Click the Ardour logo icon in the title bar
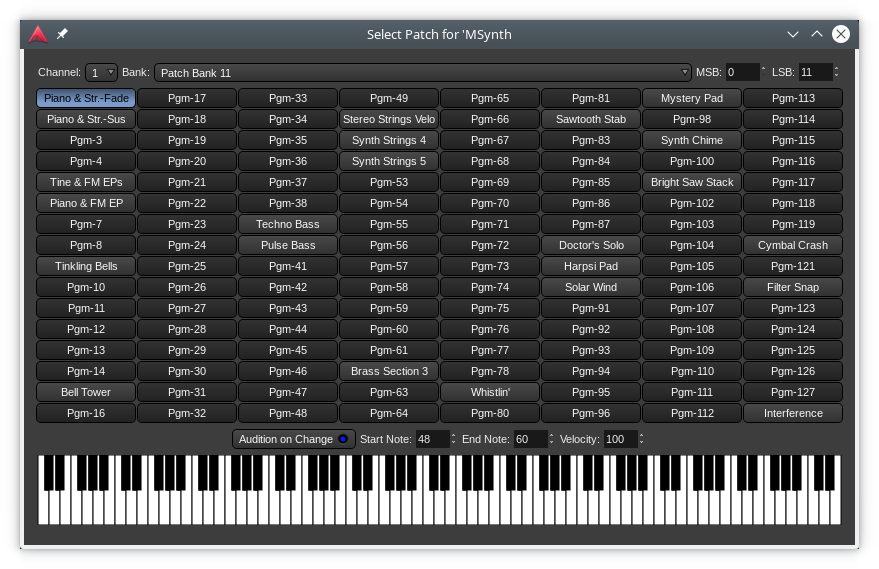The image size is (879, 569). 38,34
